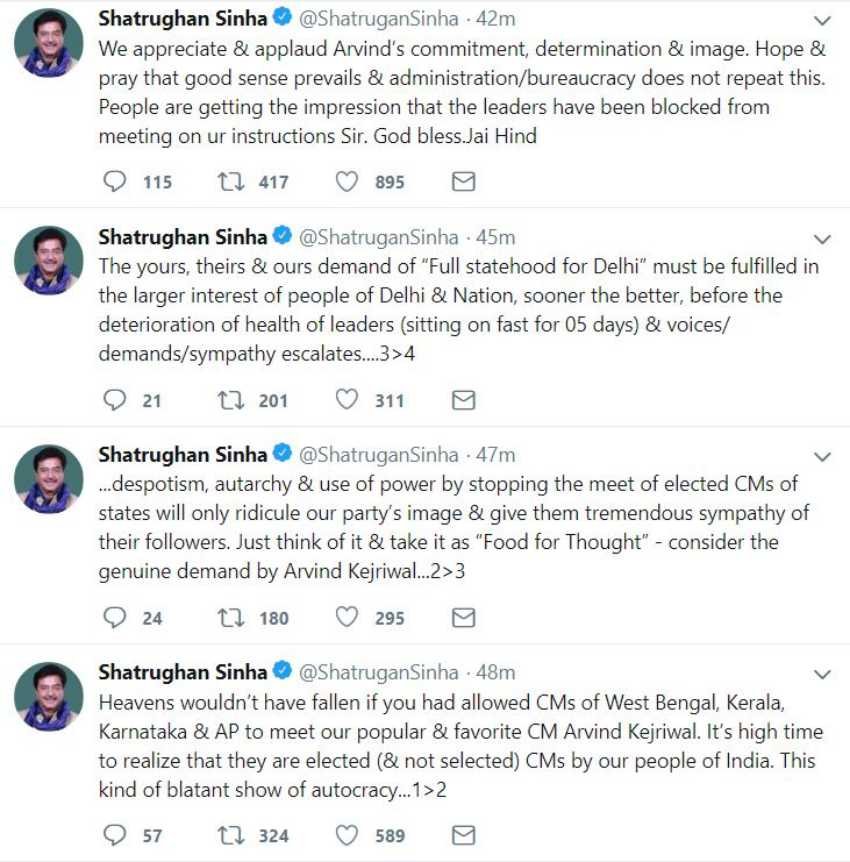
Task: Open profile photo beside the 48m tweet
Action: click(49, 696)
